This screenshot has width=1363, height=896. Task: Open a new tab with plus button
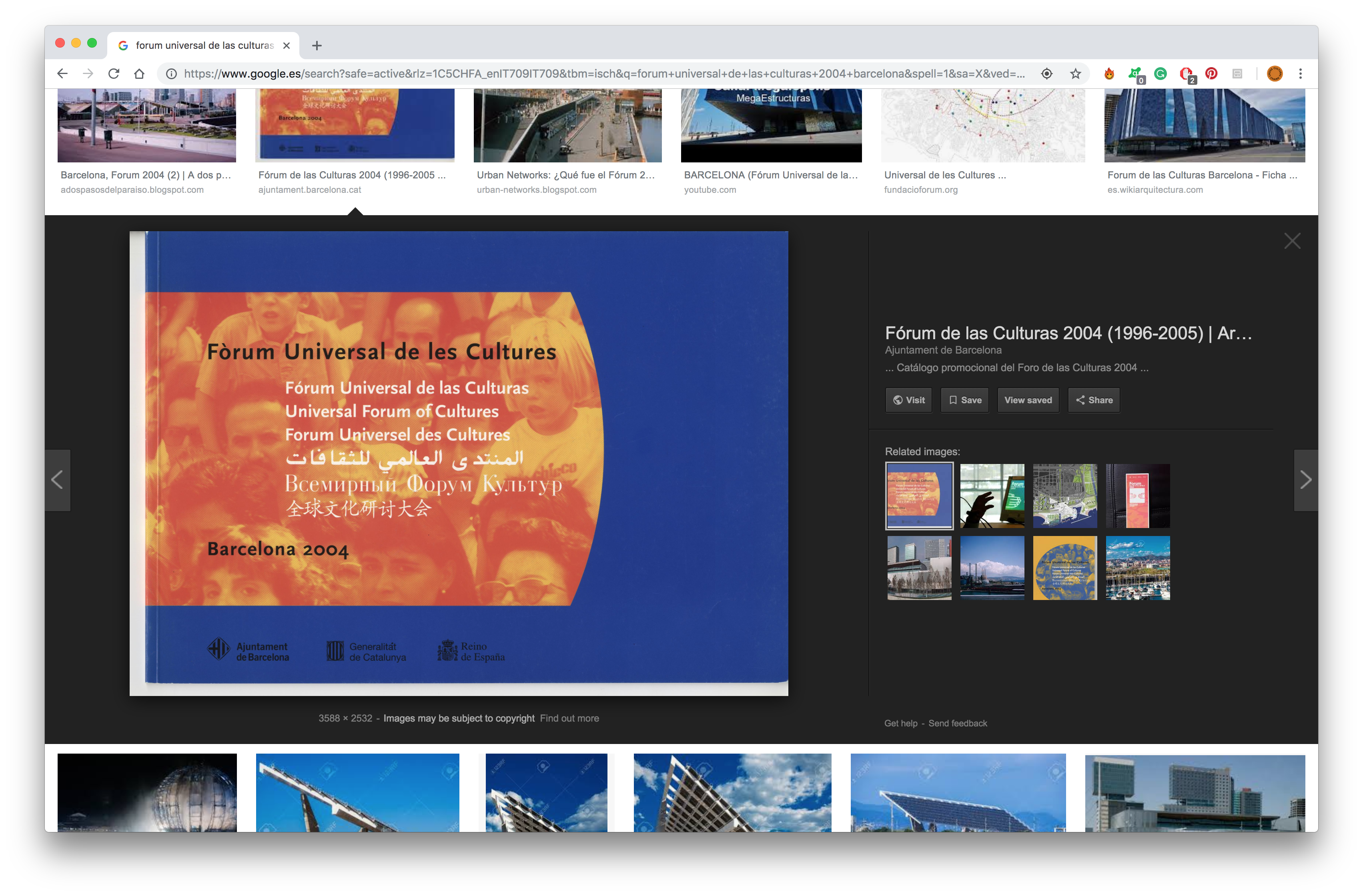(317, 45)
